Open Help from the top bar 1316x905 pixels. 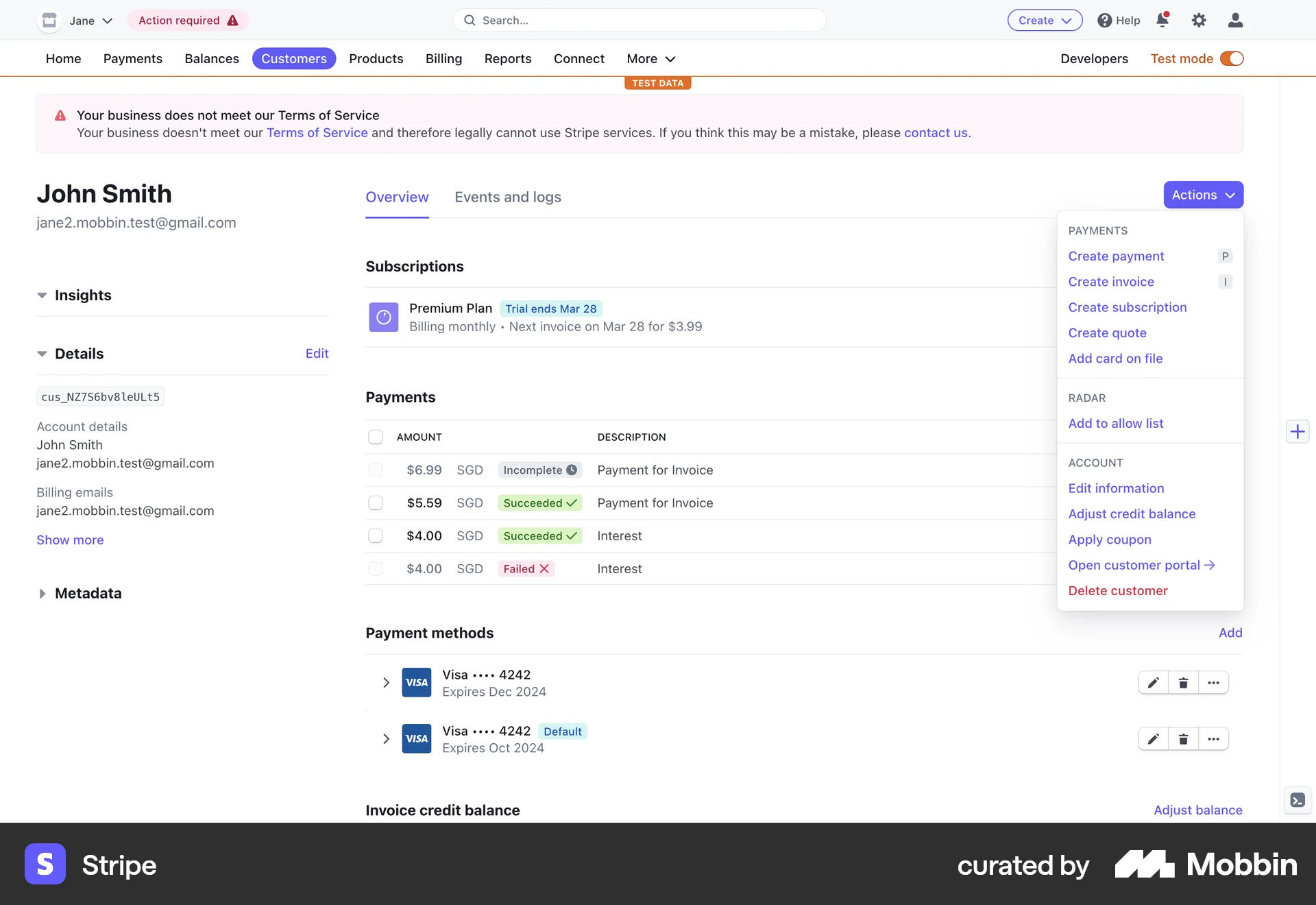pyautogui.click(x=1118, y=20)
